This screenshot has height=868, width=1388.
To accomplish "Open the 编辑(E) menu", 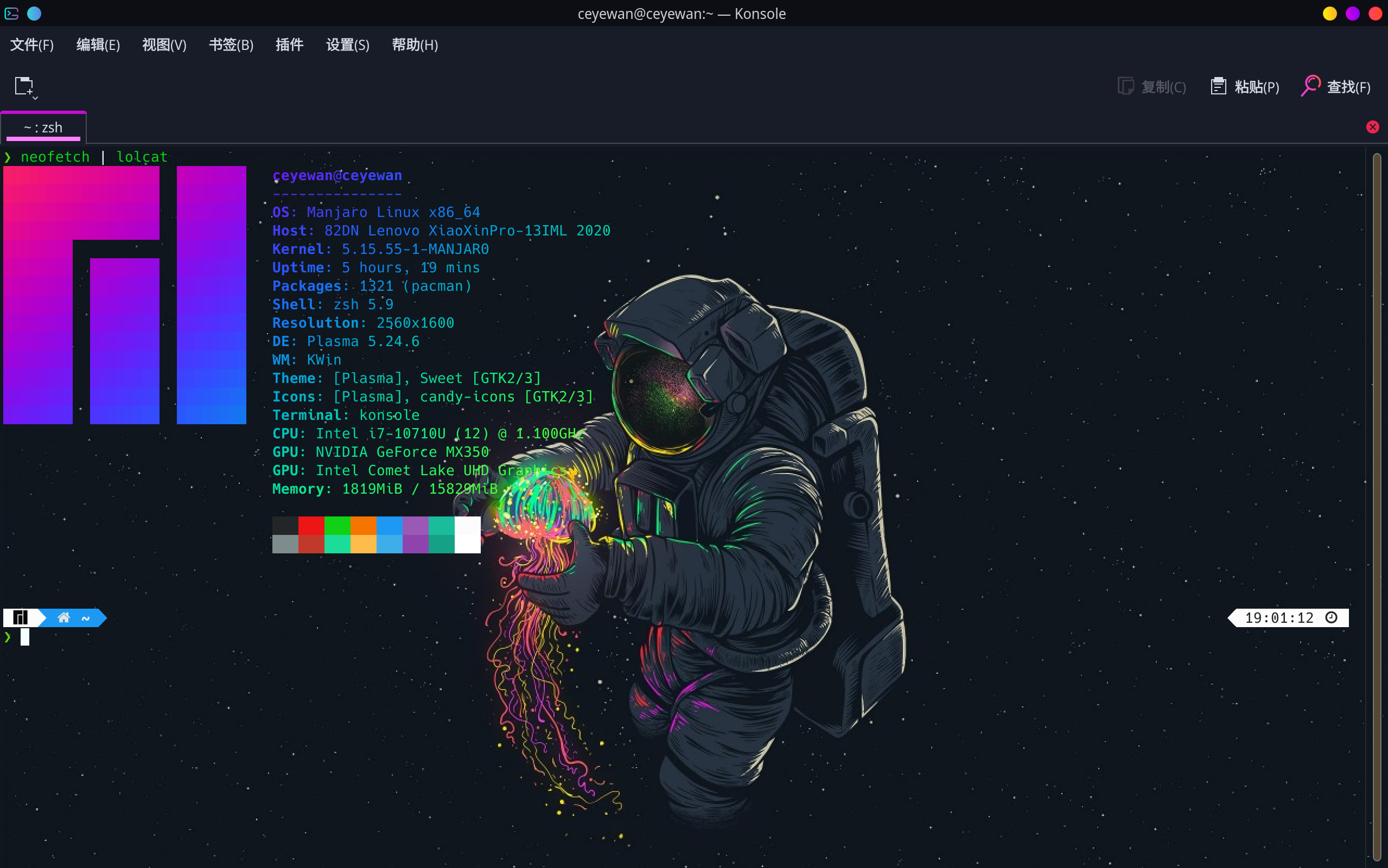I will 98,45.
